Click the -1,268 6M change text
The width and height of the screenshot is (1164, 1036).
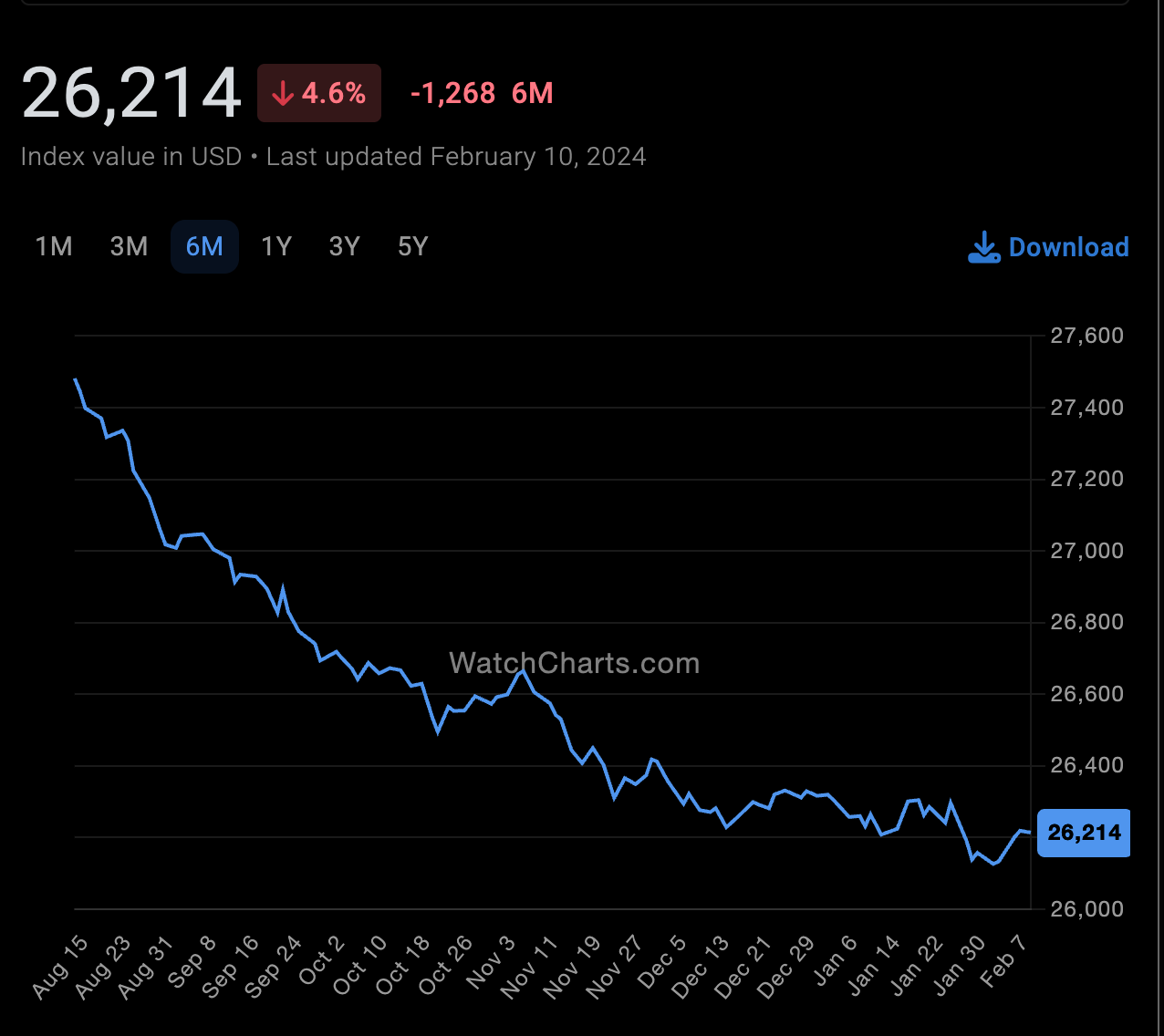482,93
